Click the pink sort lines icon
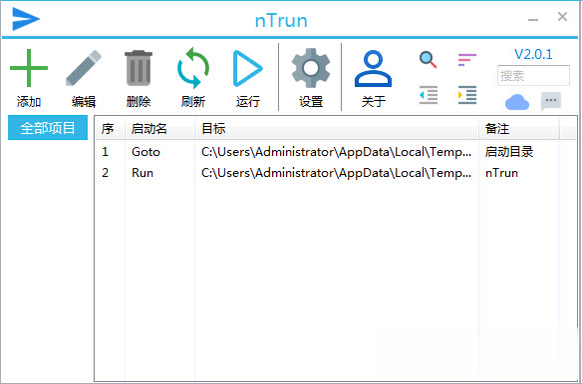The width and height of the screenshot is (582, 384). [x=467, y=60]
